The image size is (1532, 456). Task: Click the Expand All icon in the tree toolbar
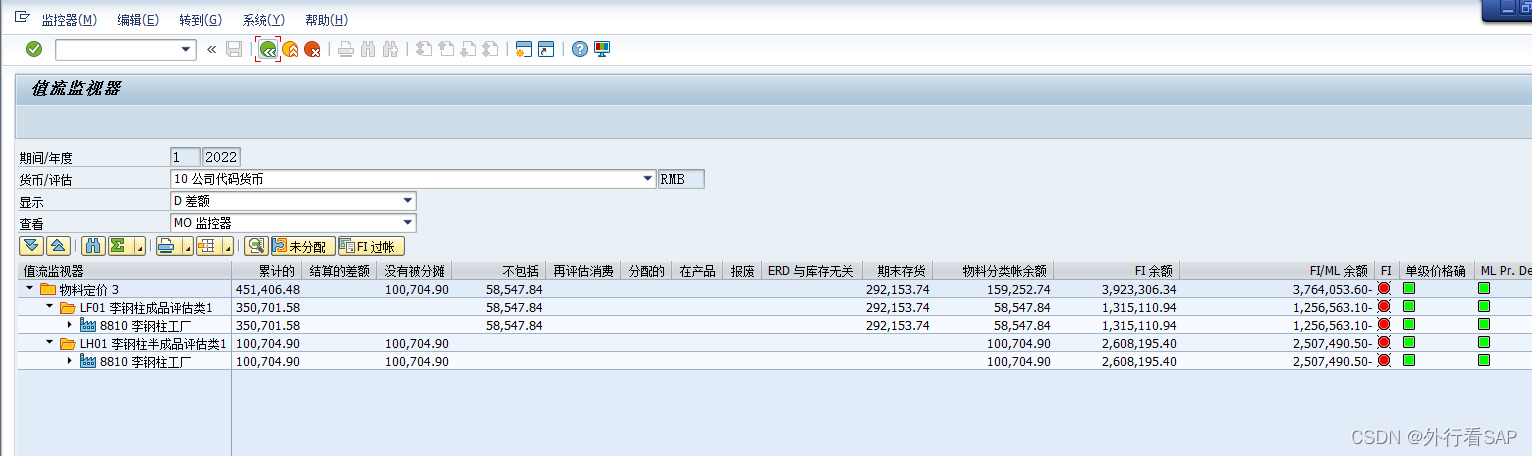31,246
